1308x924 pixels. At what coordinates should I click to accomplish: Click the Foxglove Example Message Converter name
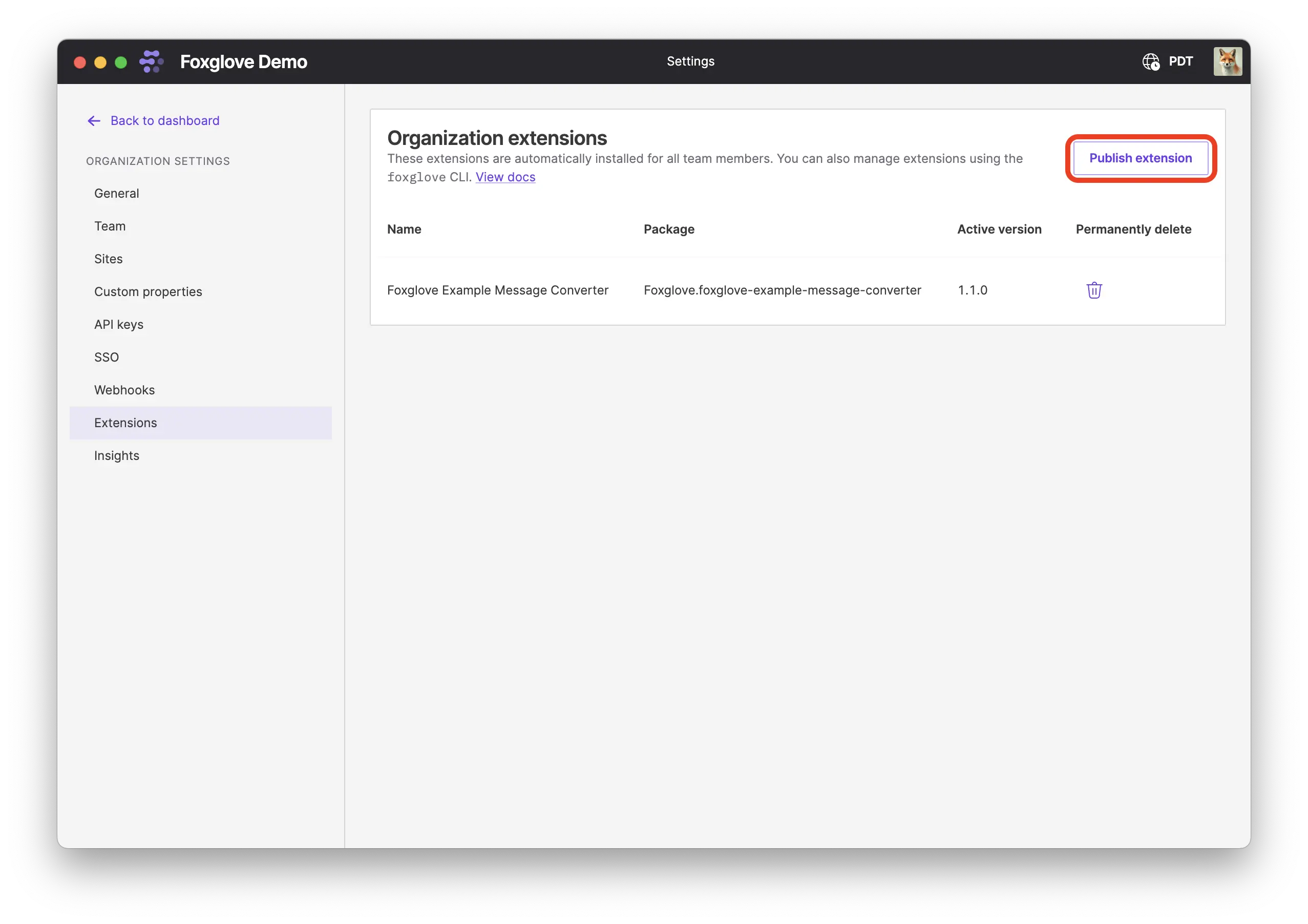pyautogui.click(x=497, y=290)
